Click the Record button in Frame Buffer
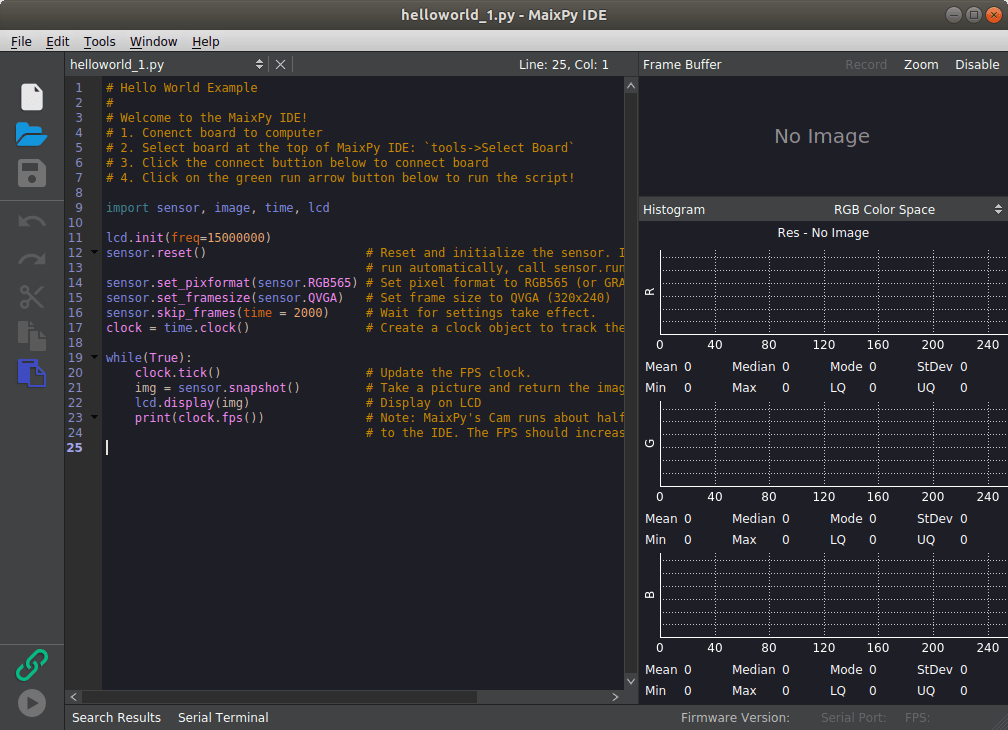This screenshot has height=730, width=1008. (865, 64)
